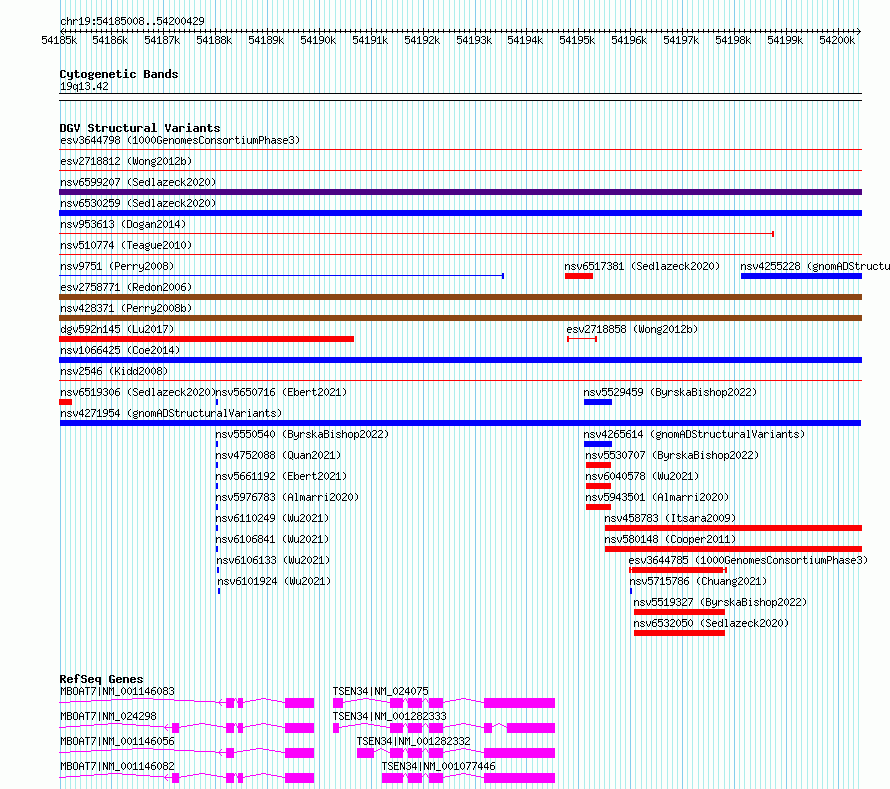This screenshot has width=890, height=789.
Task: Select the nsv6517381 (Sedlazeck2020) red bar
Action: click(x=579, y=276)
